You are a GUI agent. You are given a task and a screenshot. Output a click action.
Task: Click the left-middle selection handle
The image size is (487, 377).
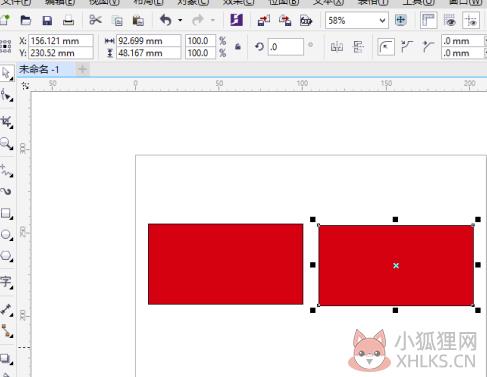point(313,265)
